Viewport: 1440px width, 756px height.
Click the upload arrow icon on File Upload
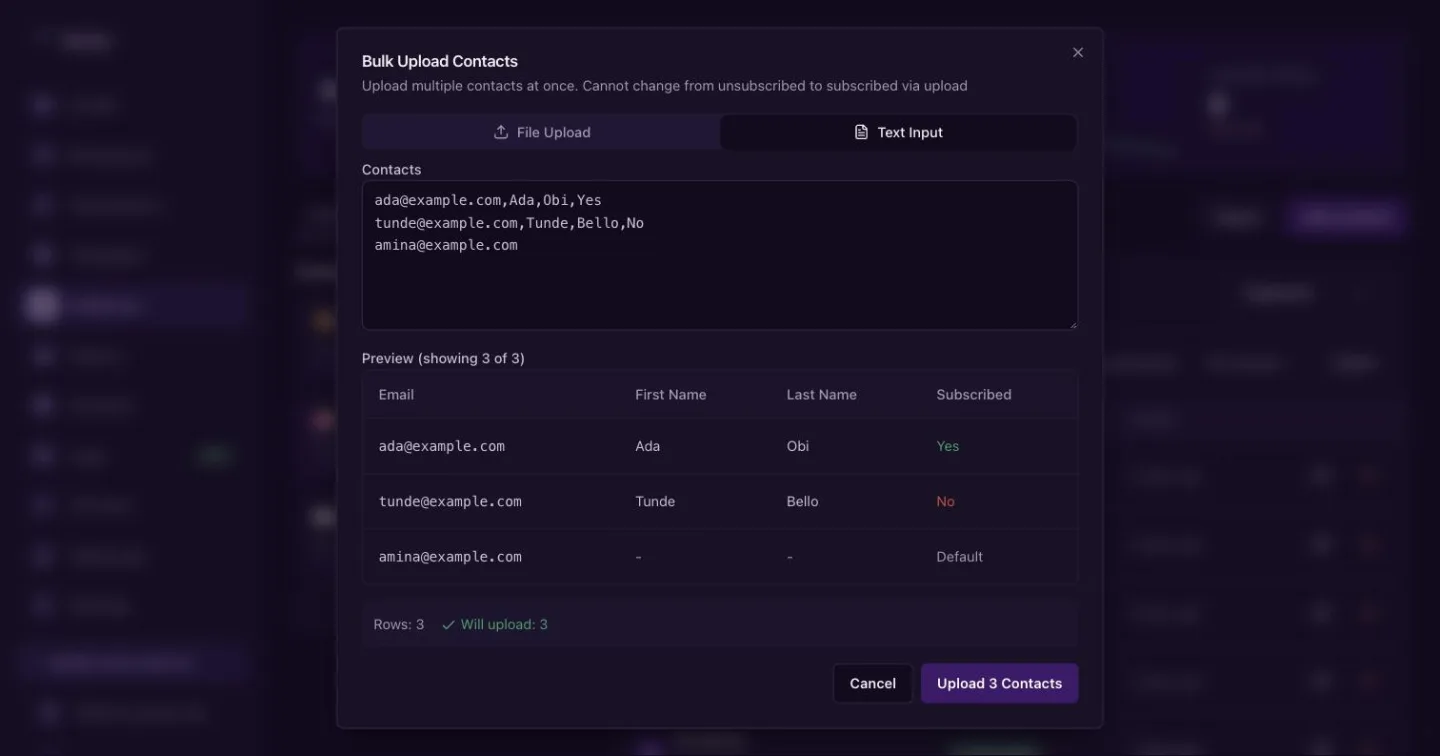[x=501, y=132]
